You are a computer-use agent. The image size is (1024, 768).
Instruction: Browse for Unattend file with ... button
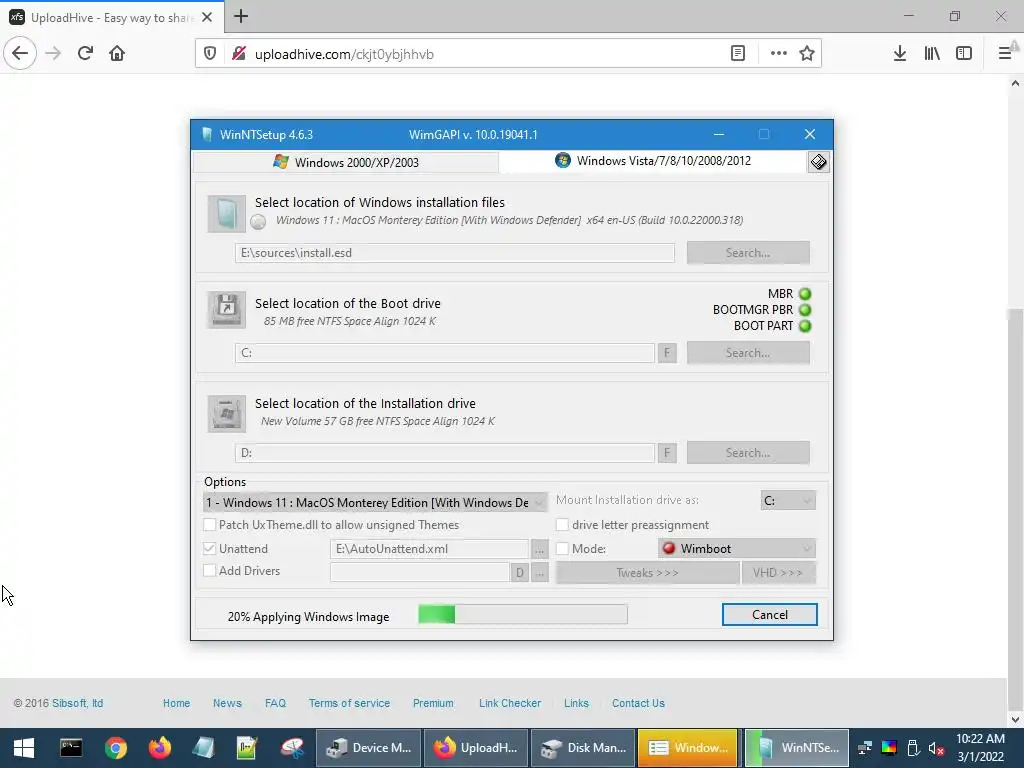[x=539, y=549]
